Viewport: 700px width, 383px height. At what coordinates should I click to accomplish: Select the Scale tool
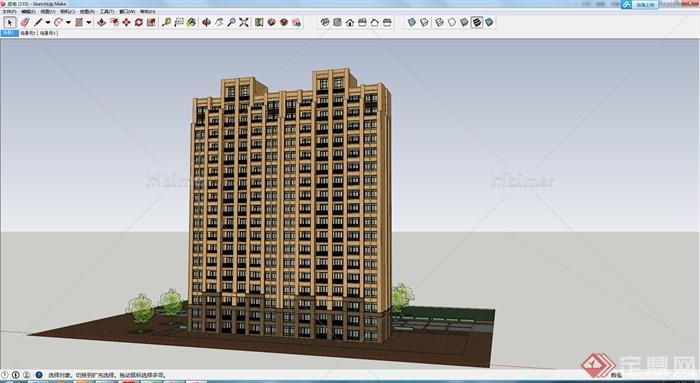(151, 22)
